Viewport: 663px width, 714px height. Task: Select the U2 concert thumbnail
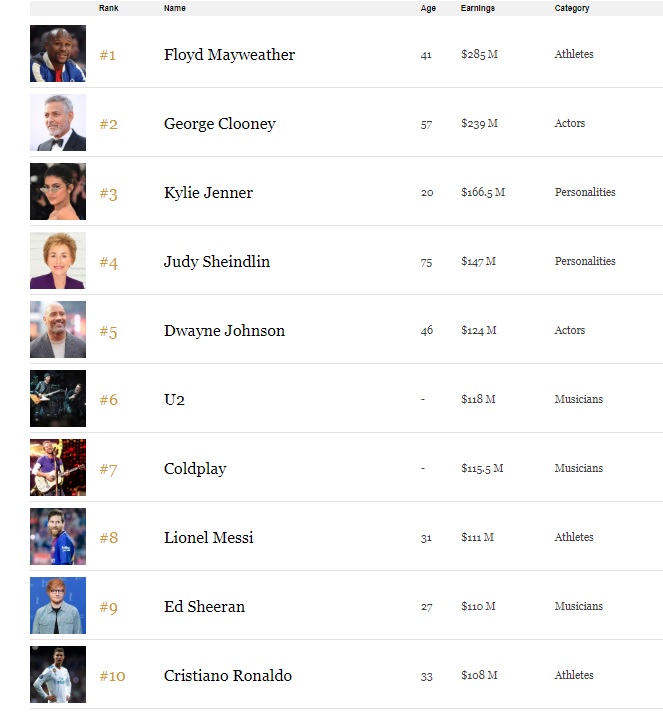click(x=58, y=399)
